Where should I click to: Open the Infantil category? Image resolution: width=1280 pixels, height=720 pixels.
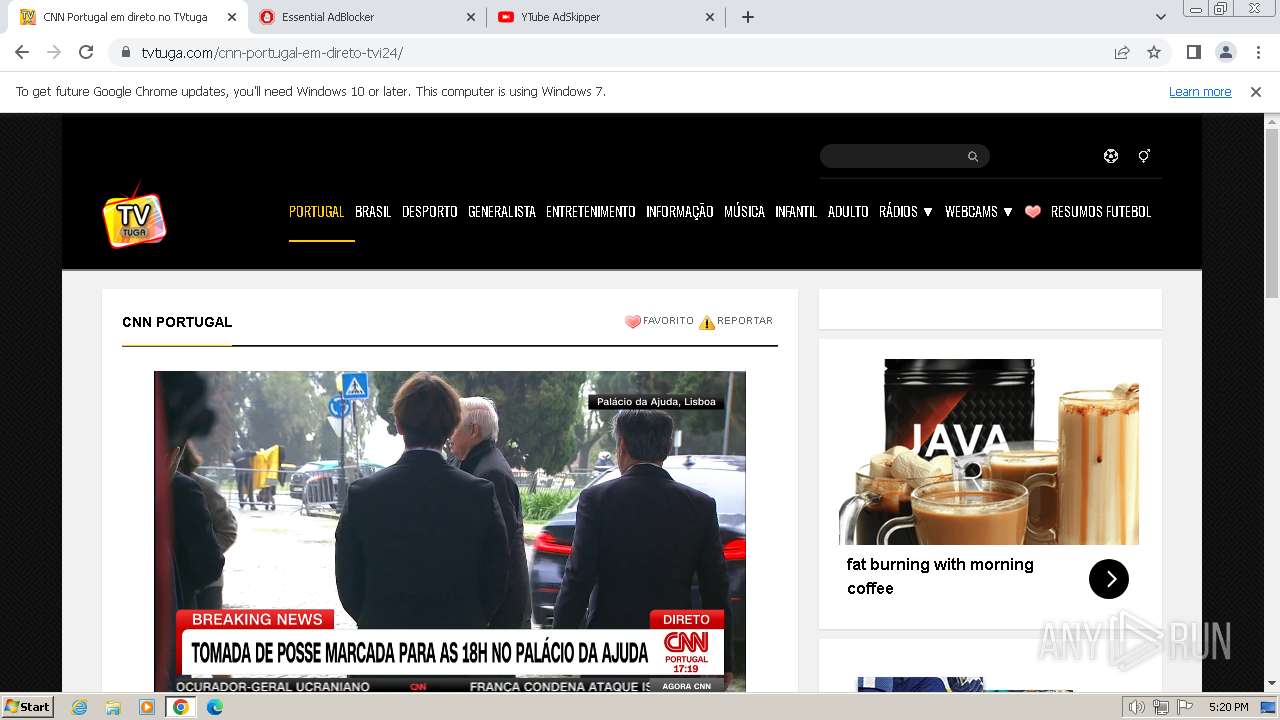(796, 212)
